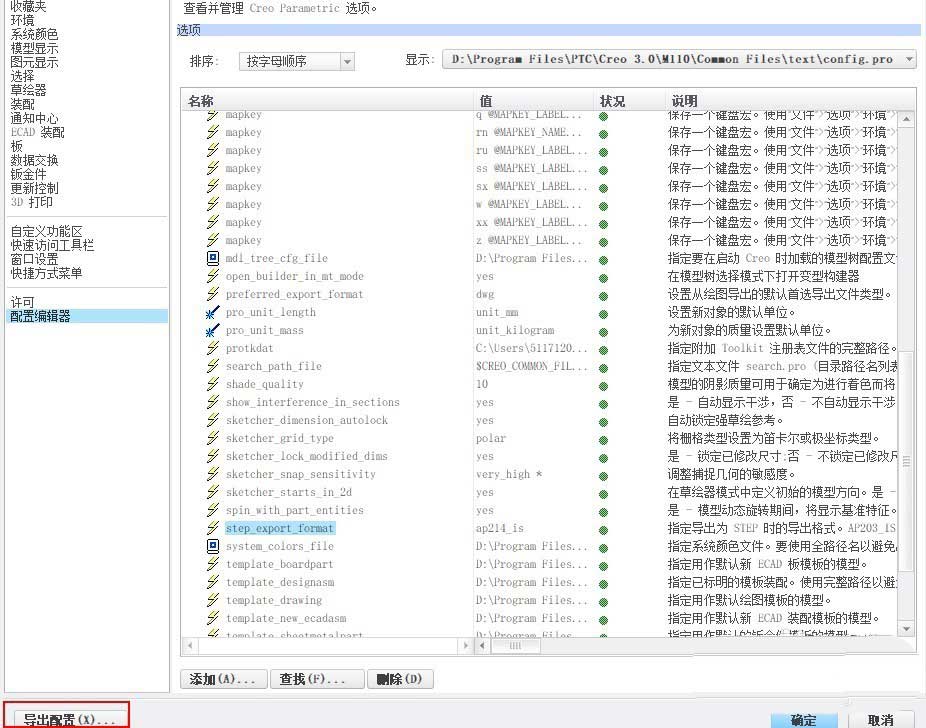Click the wand icon beside pro_unit_length

tap(213, 312)
